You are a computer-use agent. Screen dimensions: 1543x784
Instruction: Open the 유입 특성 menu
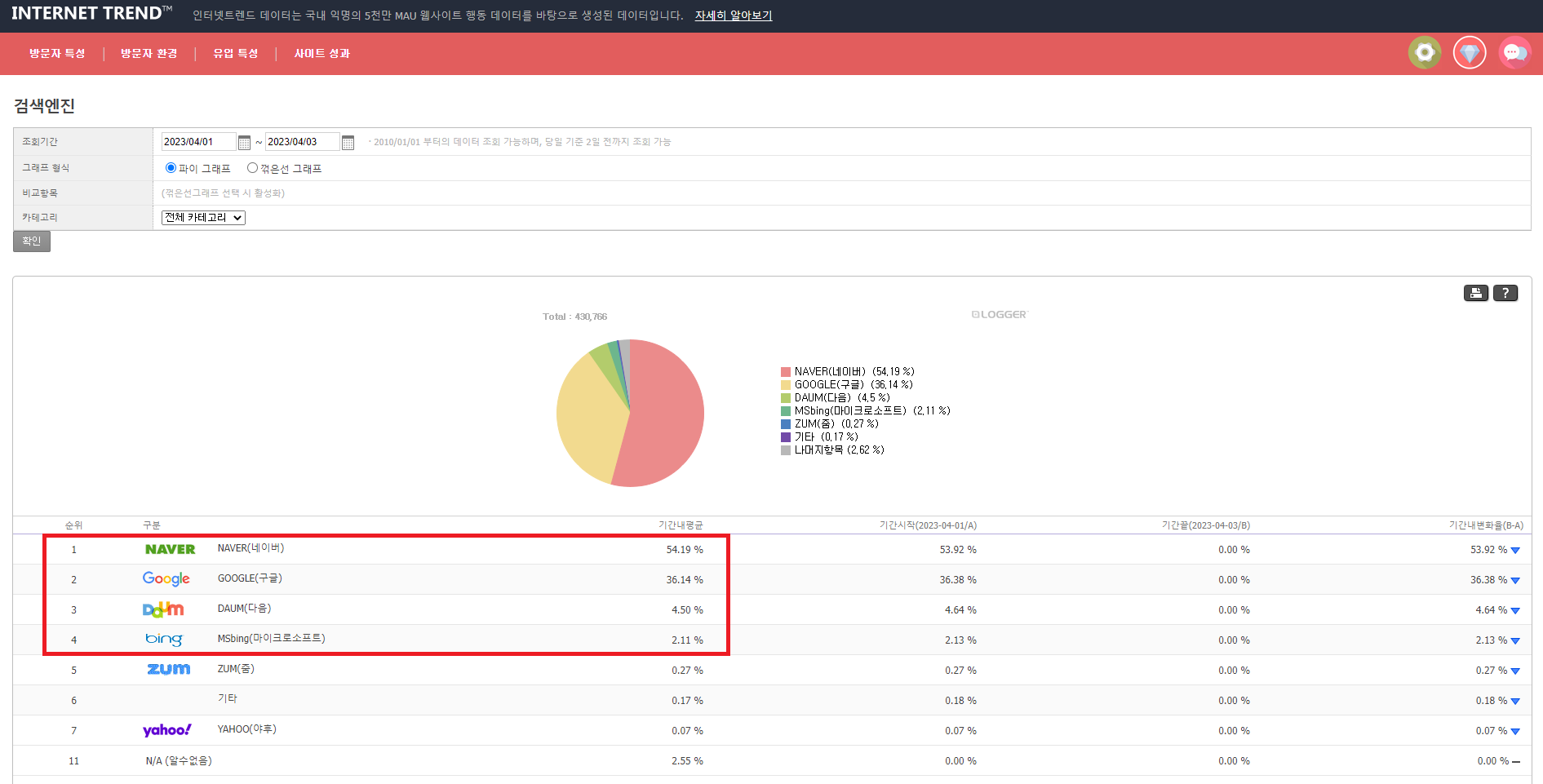coord(236,54)
